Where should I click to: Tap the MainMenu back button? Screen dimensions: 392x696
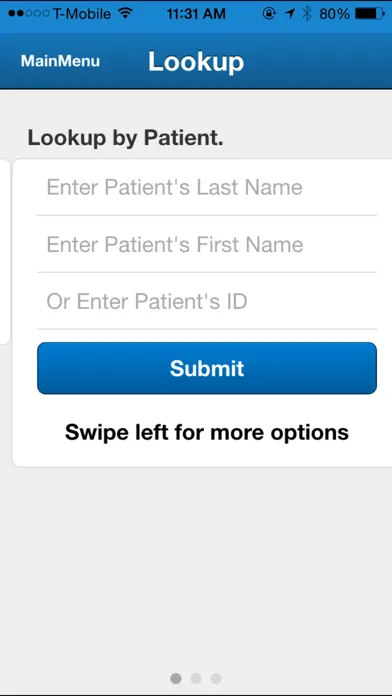point(60,61)
